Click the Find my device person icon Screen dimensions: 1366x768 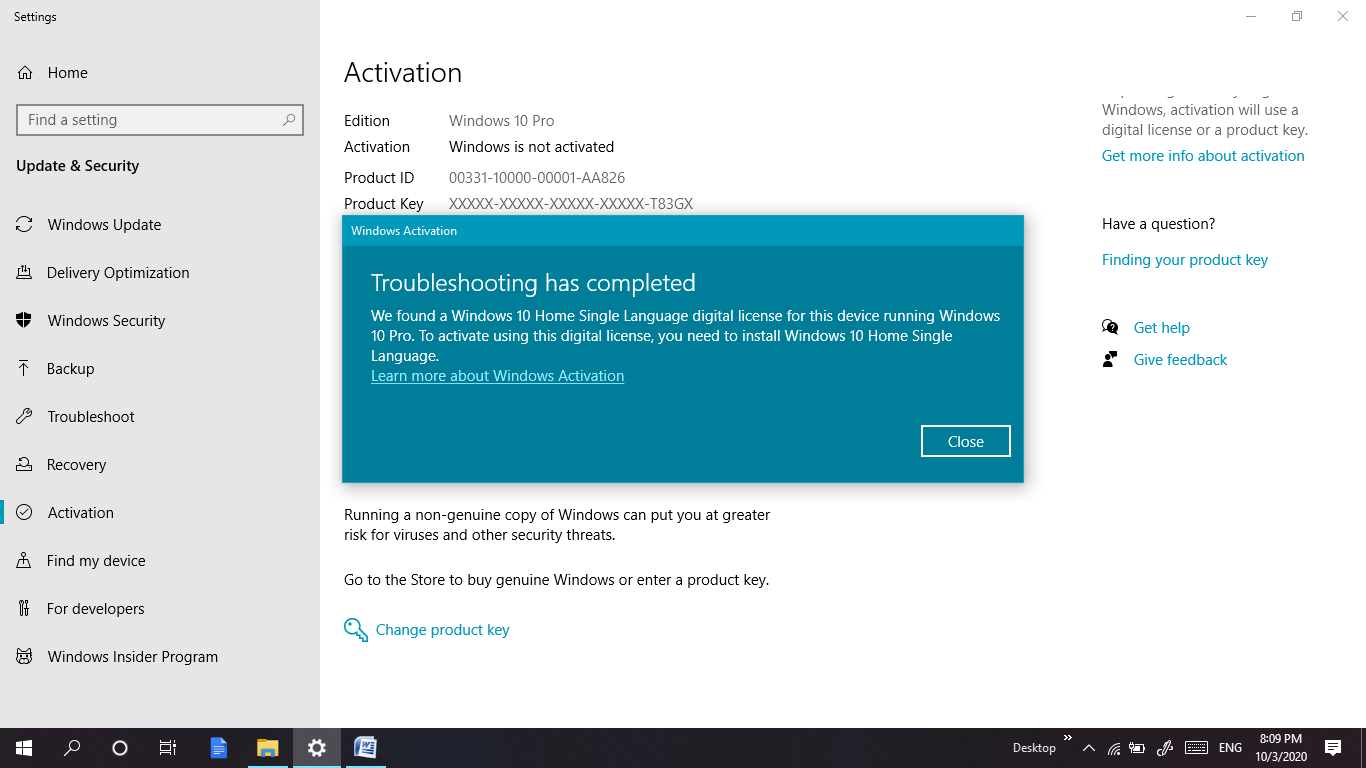pos(24,561)
